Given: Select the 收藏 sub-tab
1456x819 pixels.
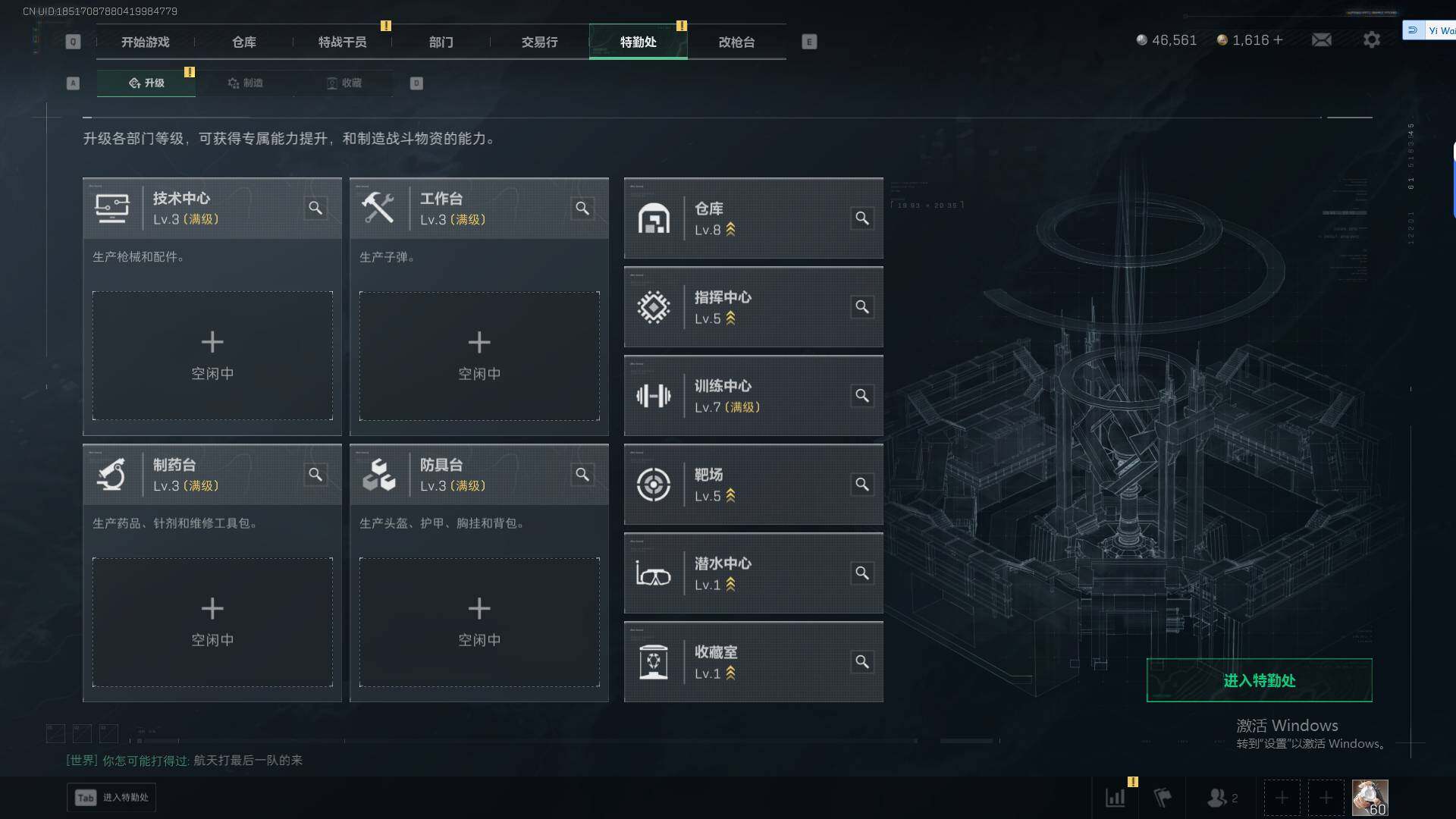Looking at the screenshot, I should tap(344, 83).
